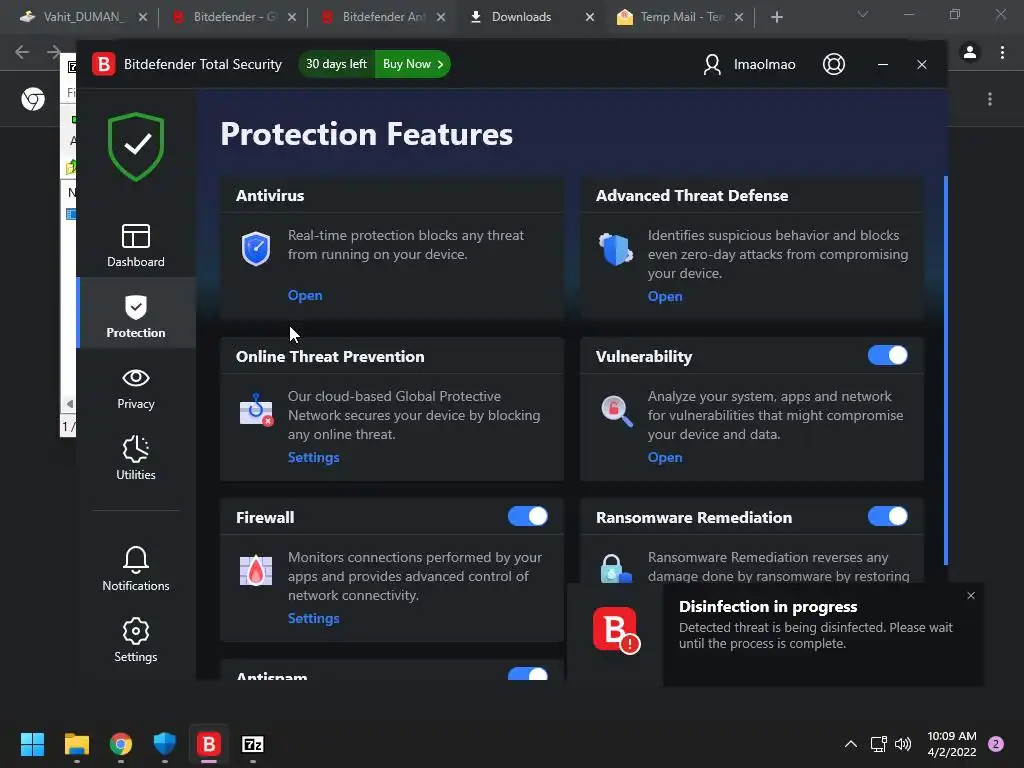The height and width of the screenshot is (768, 1024).
Task: Open the clock and date in taskbar
Action: (952, 744)
